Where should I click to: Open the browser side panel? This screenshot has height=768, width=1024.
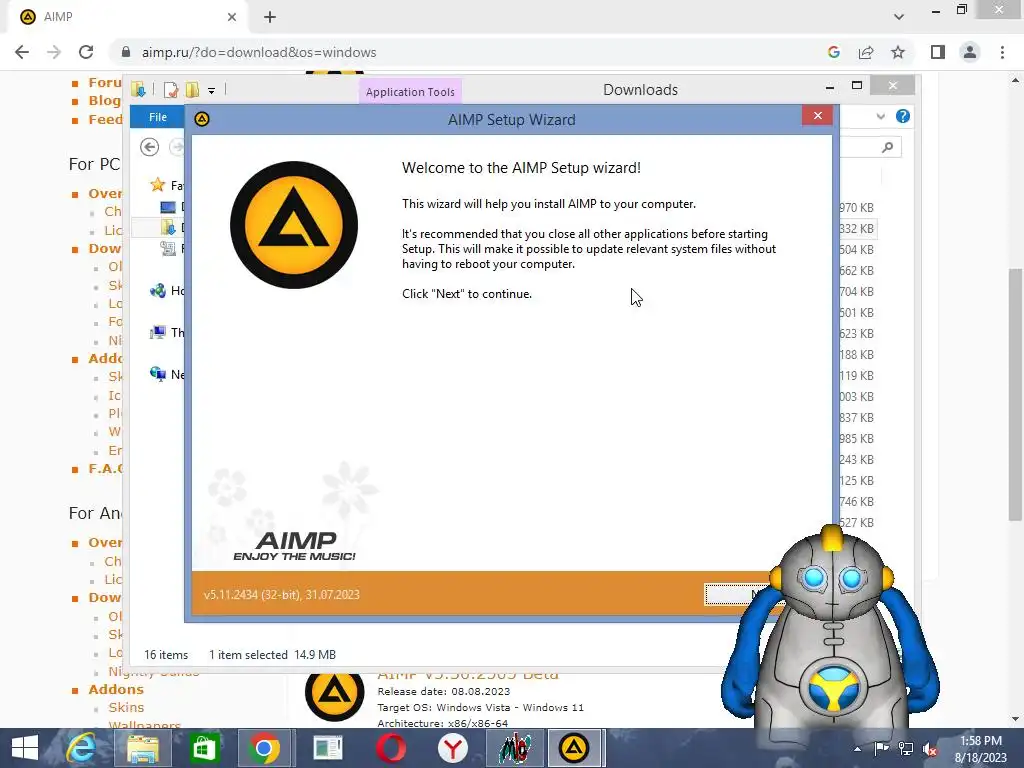[938, 52]
